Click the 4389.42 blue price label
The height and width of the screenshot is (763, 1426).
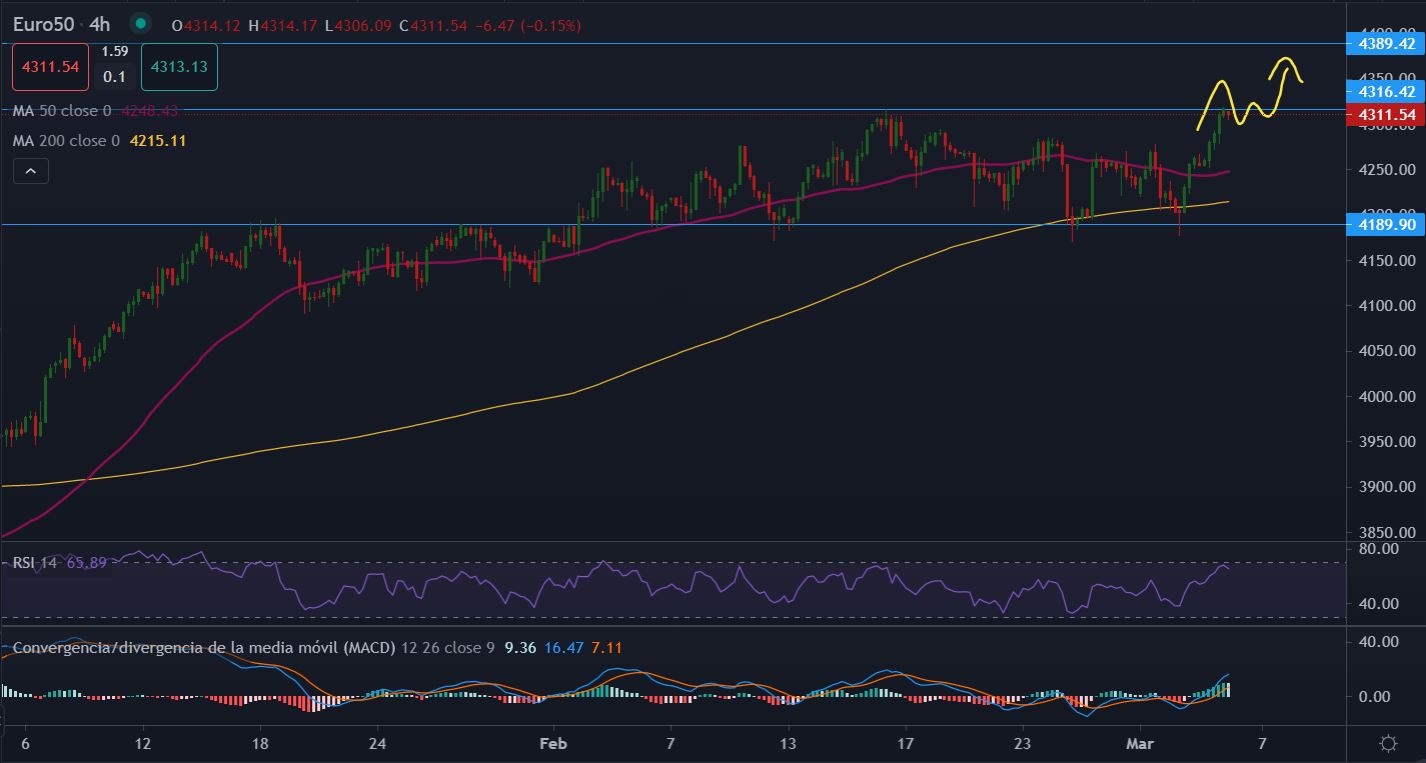point(1386,43)
